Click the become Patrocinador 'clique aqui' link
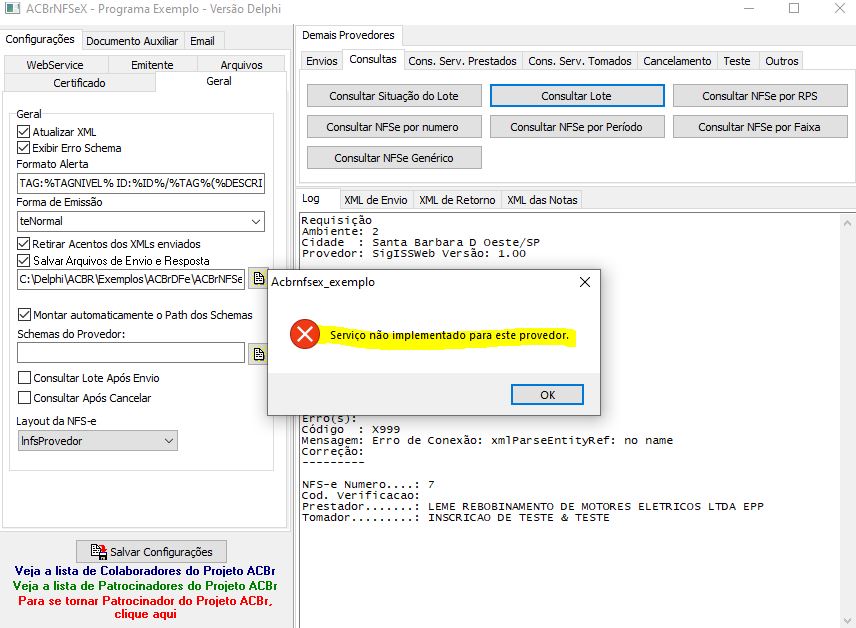856x628 pixels. (x=145, y=607)
